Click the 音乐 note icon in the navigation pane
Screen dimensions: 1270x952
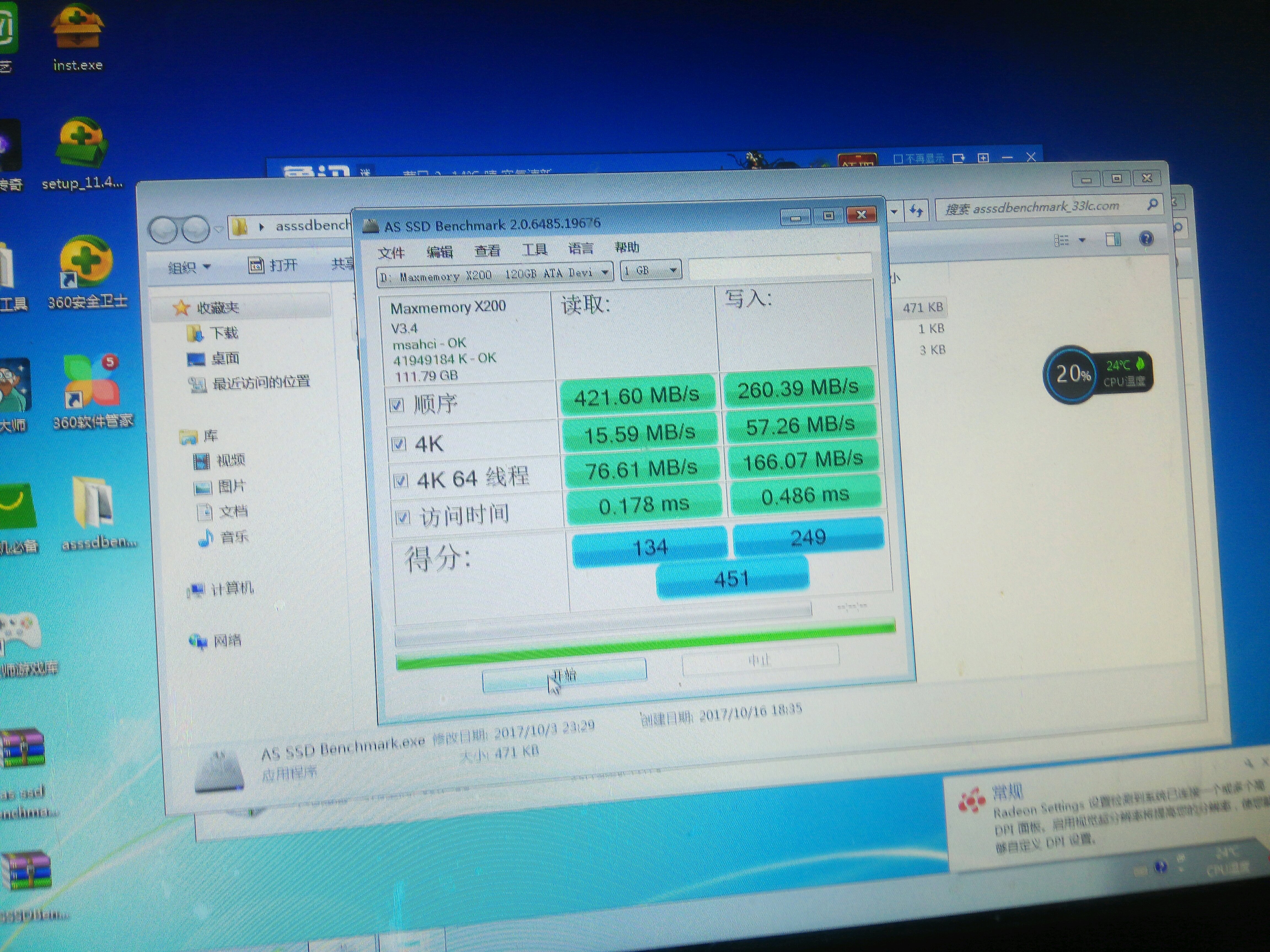[206, 538]
